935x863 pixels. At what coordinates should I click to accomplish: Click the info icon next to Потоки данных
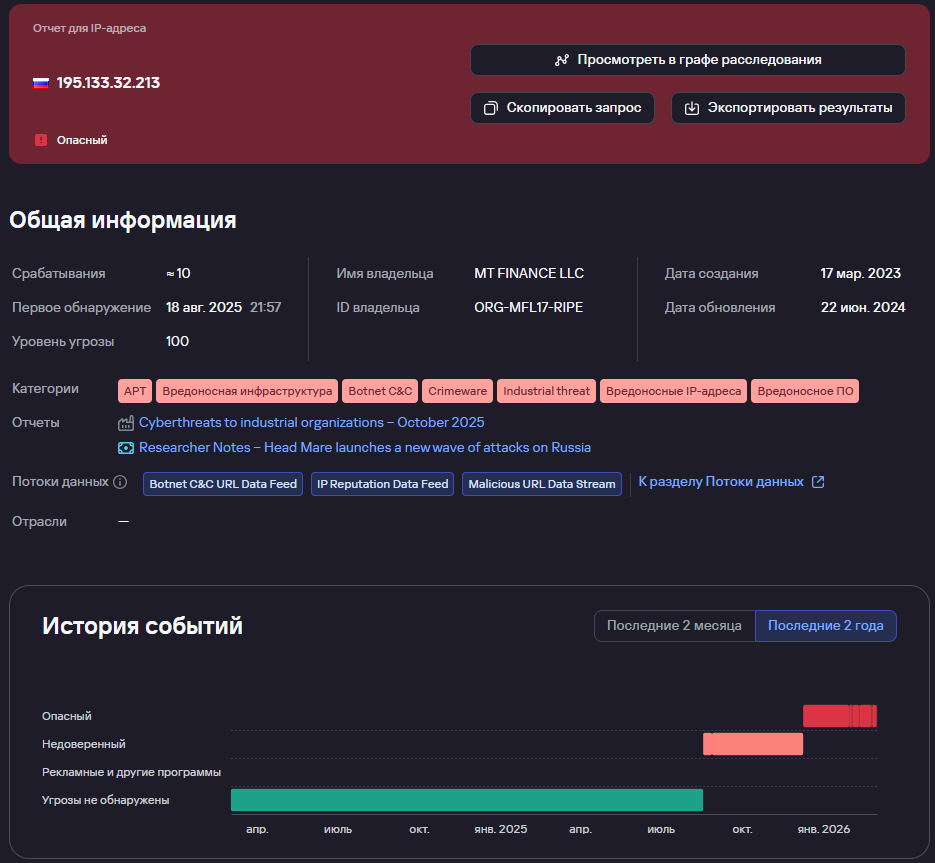(120, 482)
